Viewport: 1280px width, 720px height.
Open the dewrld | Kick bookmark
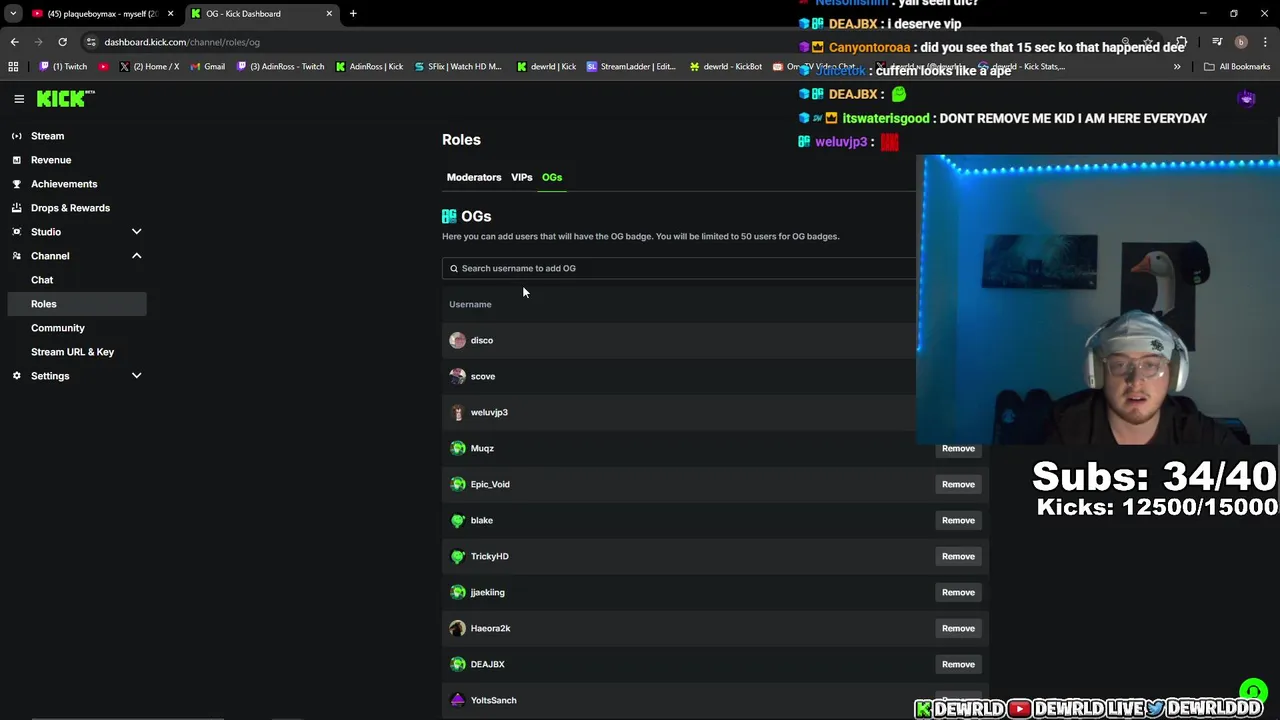[x=546, y=67]
